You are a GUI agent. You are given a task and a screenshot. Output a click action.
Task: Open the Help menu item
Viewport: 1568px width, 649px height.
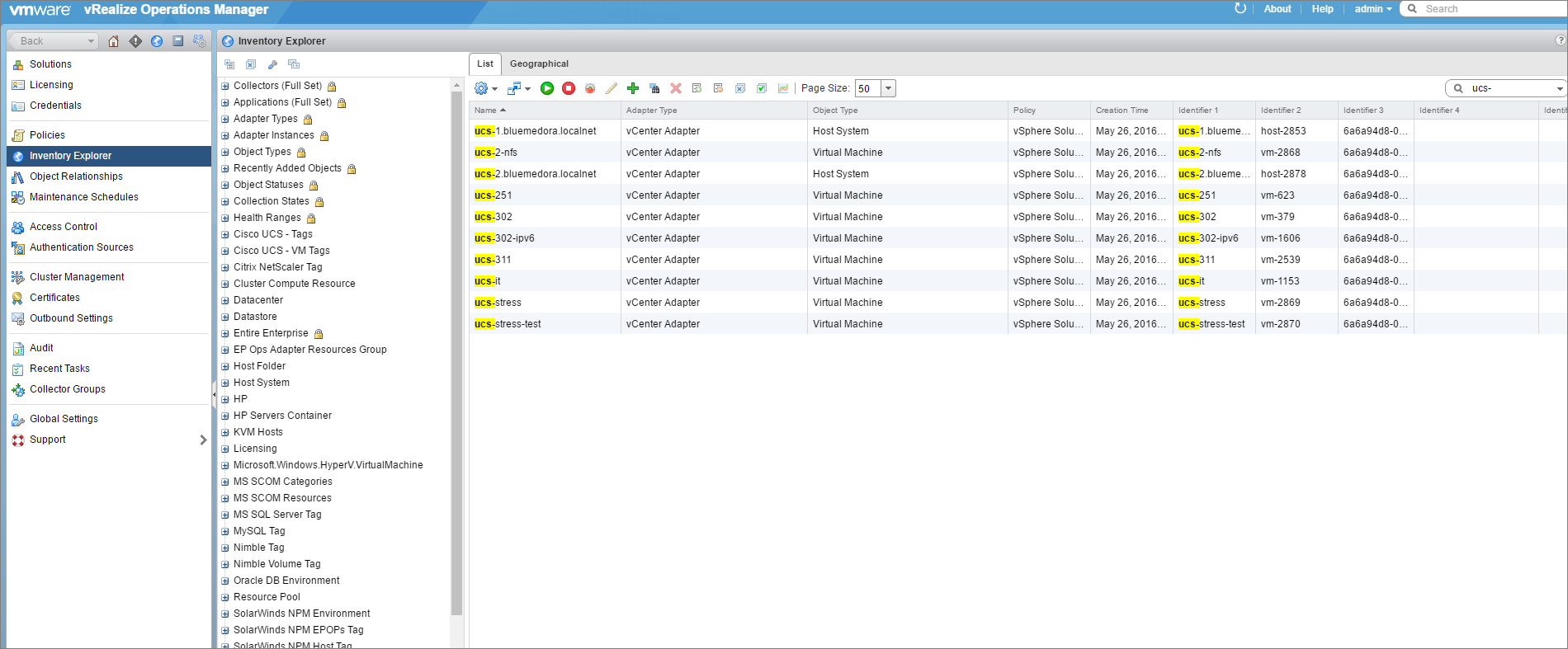pyautogui.click(x=1322, y=9)
